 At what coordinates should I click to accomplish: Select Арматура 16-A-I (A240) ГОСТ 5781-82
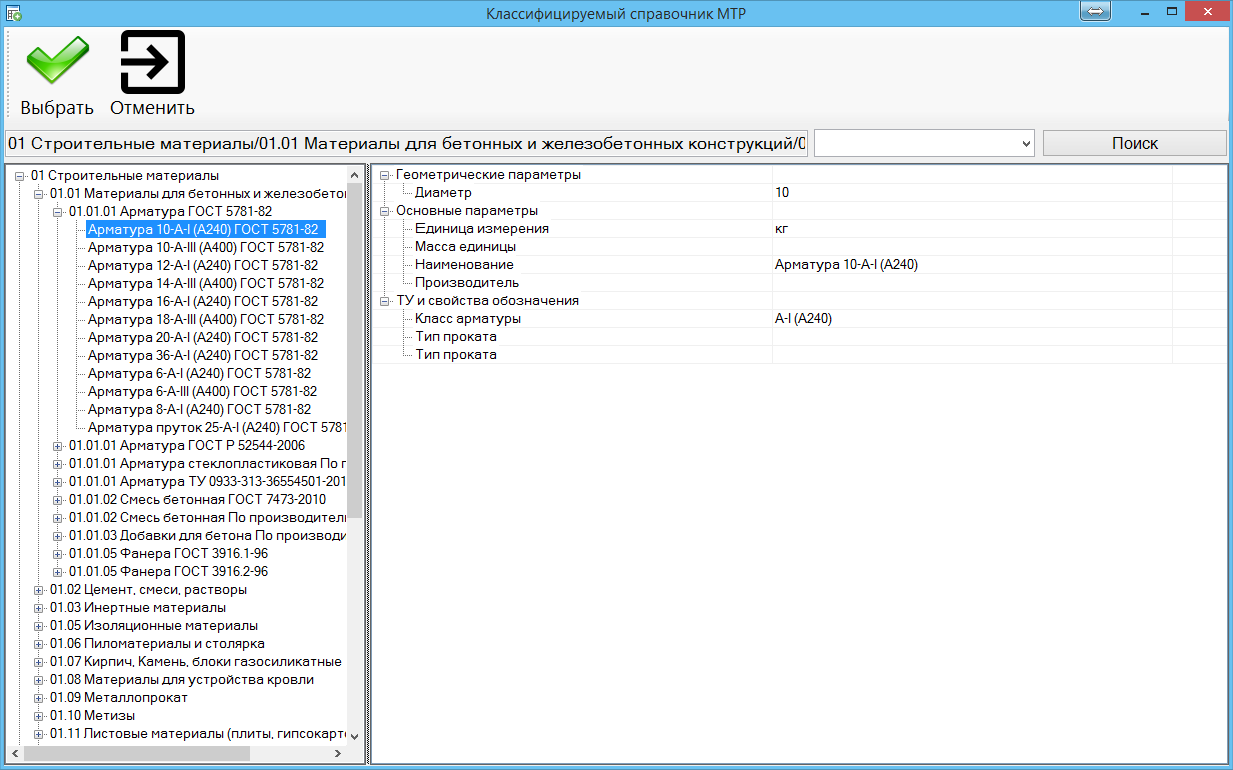pyautogui.click(x=203, y=301)
